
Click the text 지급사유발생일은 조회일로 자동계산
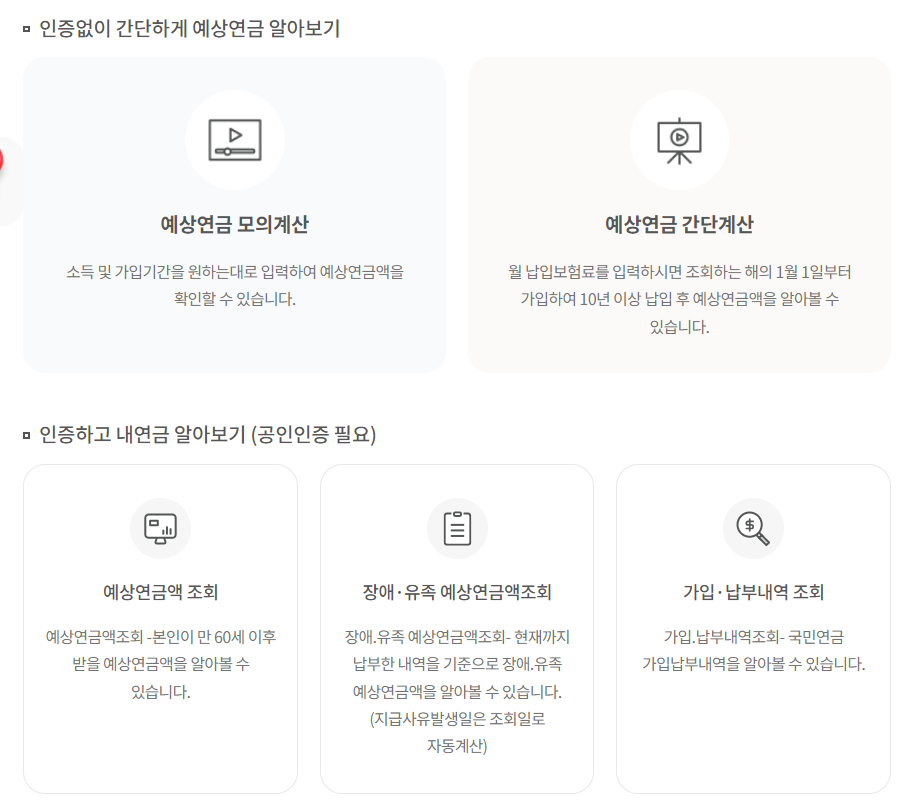[x=457, y=732]
